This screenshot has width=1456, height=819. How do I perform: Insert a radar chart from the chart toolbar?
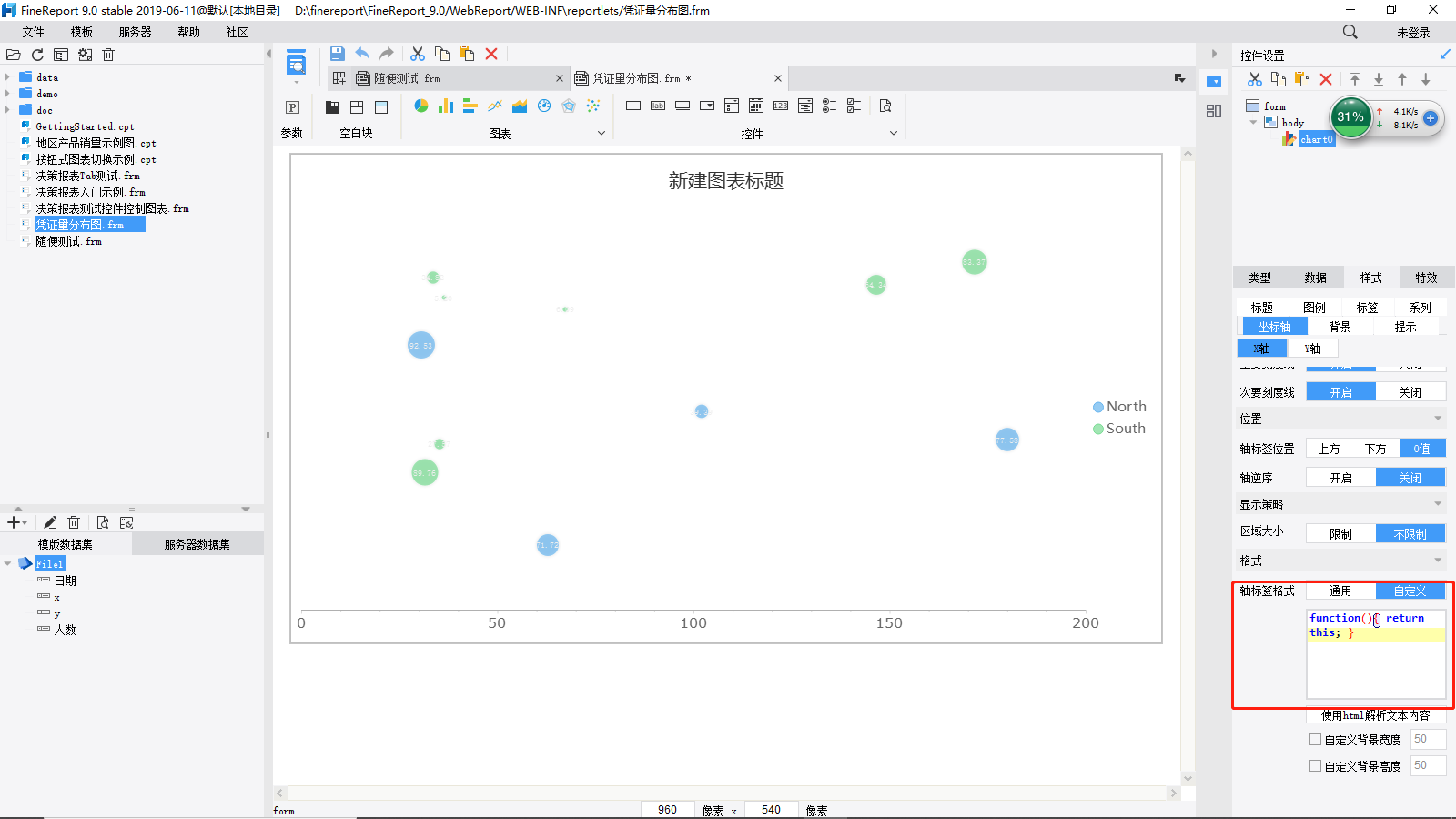tap(569, 106)
